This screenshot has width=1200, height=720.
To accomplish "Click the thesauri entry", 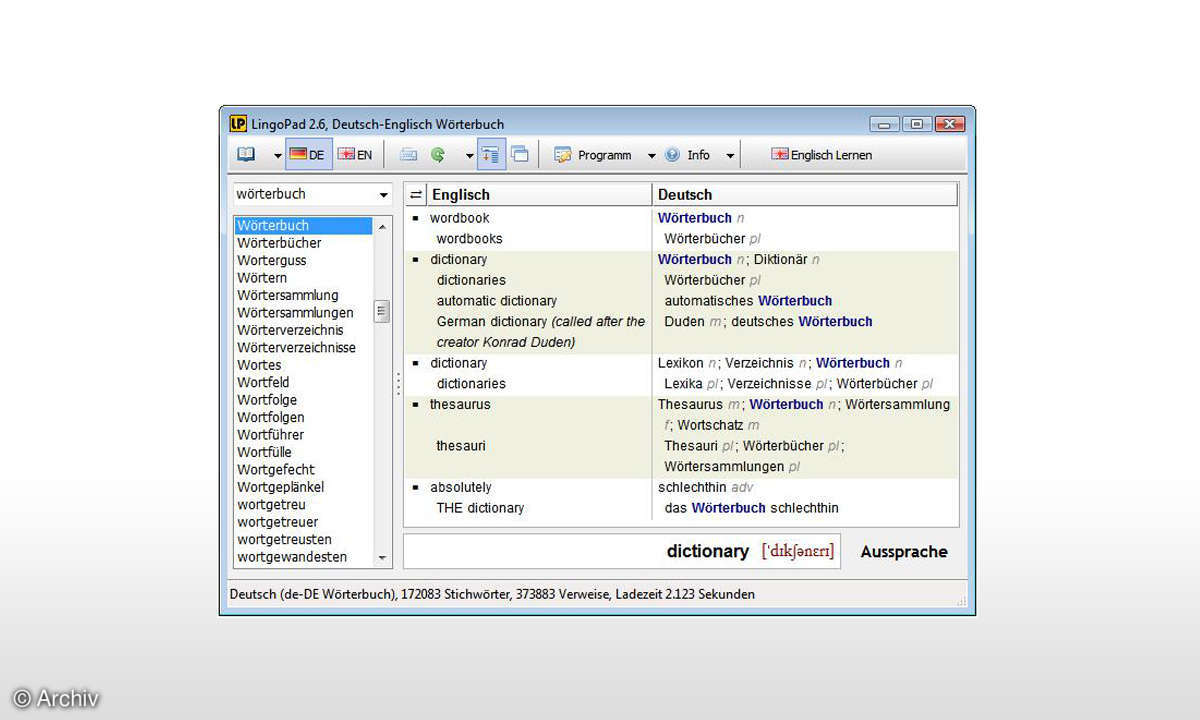I will click(x=461, y=446).
